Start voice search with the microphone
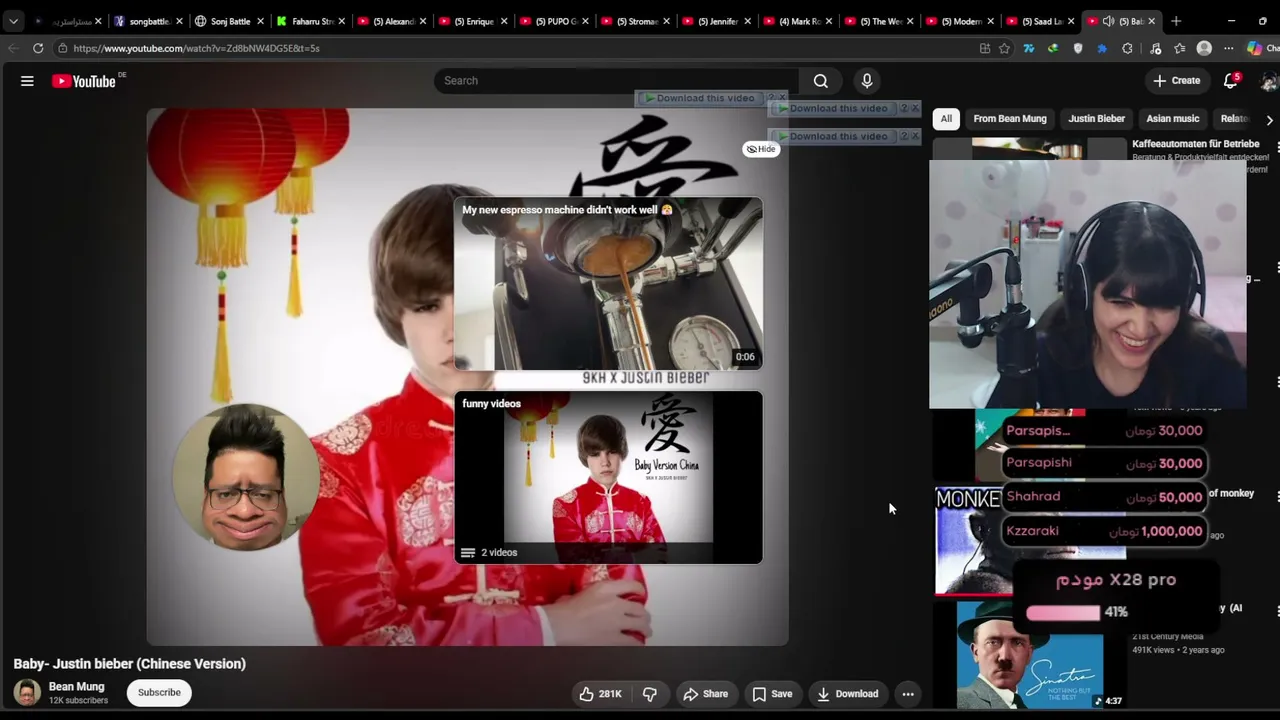Viewport: 1280px width, 720px height. (867, 81)
